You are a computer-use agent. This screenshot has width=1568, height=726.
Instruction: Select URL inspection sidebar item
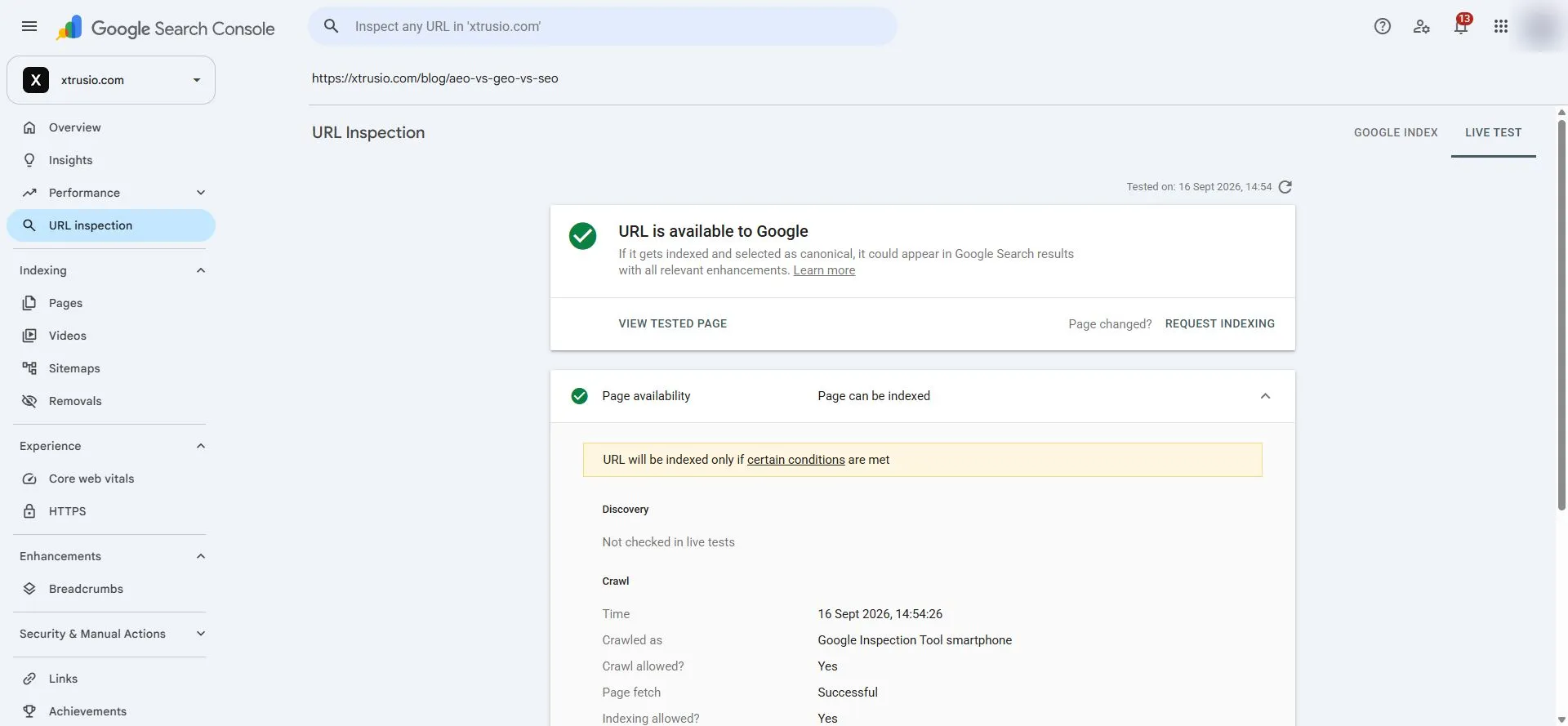pyautogui.click(x=111, y=225)
